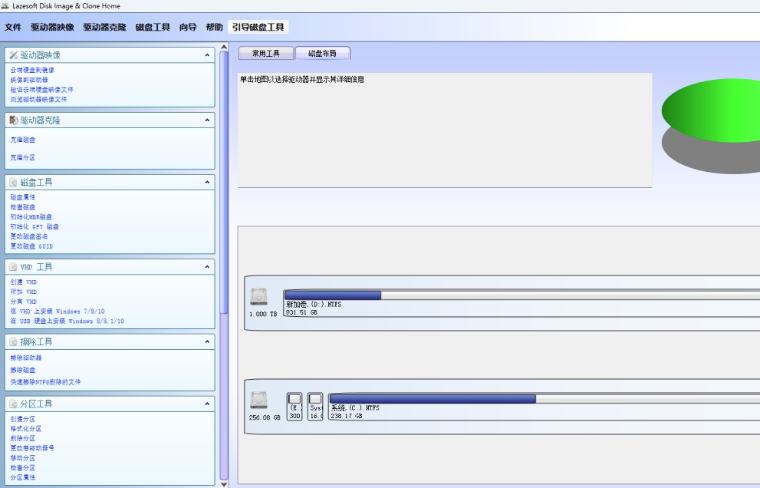Click the 浏览驱动器映像文件 link
Screen dimensions: 760x488
pos(39,100)
